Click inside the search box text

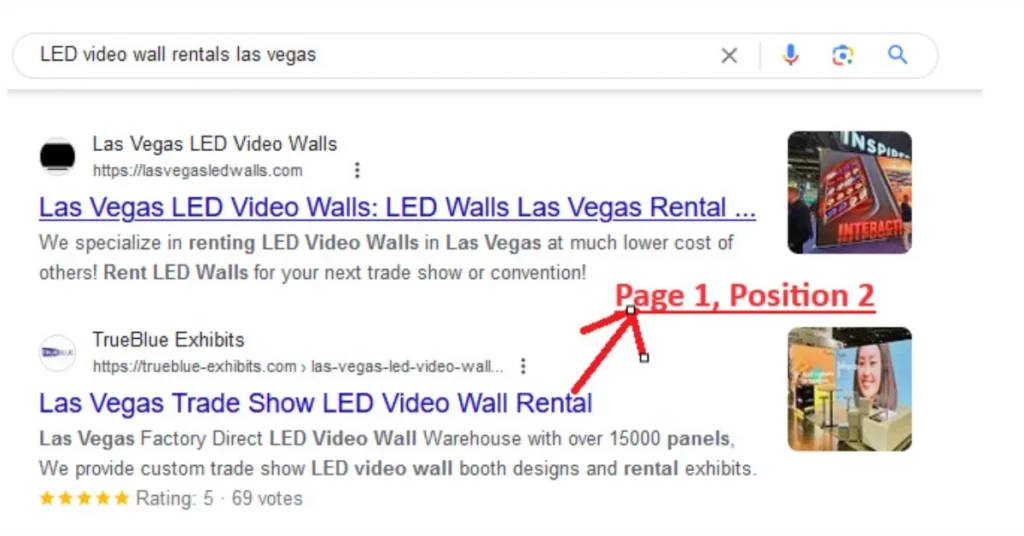tap(178, 54)
